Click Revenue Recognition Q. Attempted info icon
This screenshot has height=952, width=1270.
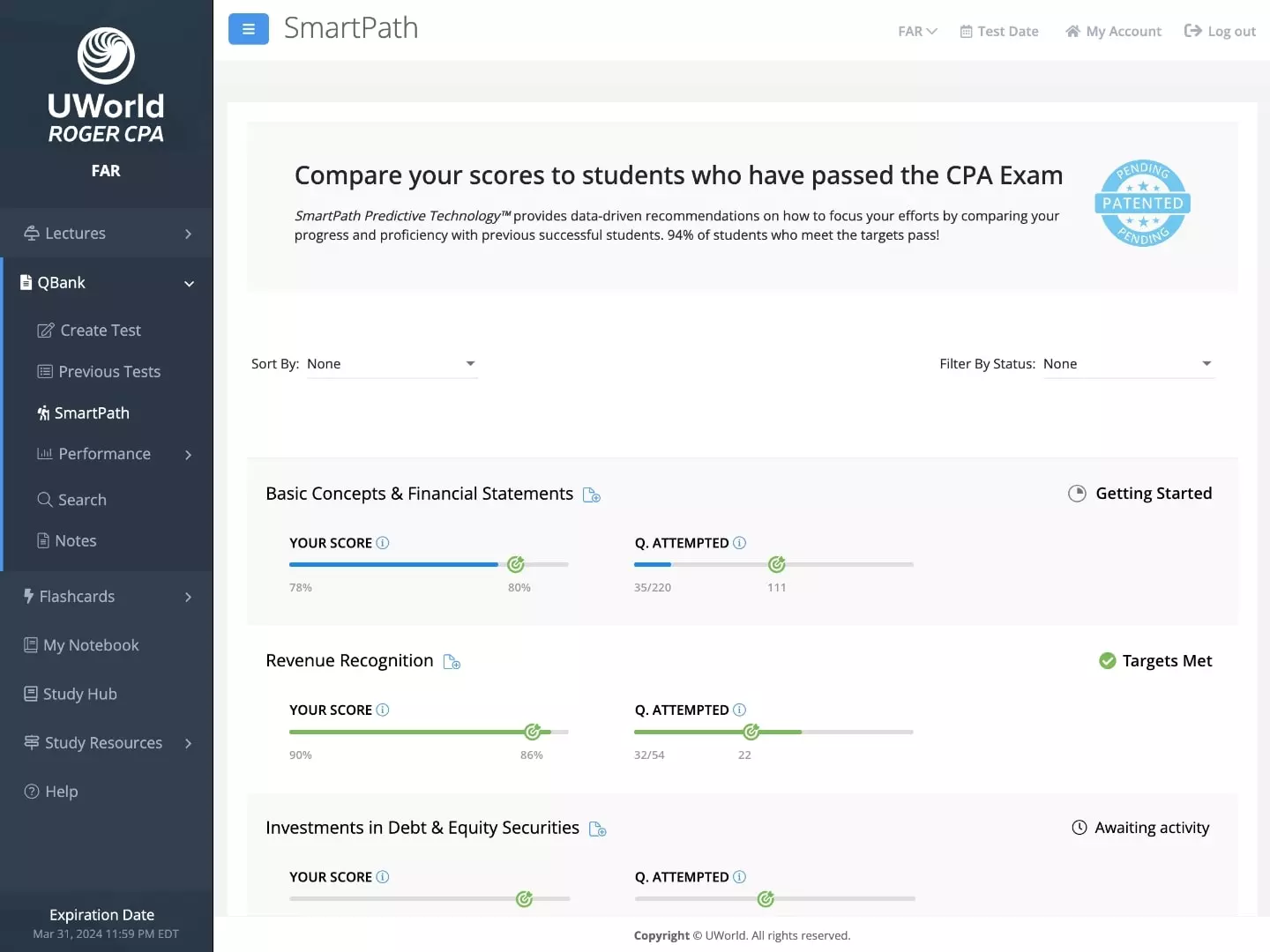pos(740,710)
